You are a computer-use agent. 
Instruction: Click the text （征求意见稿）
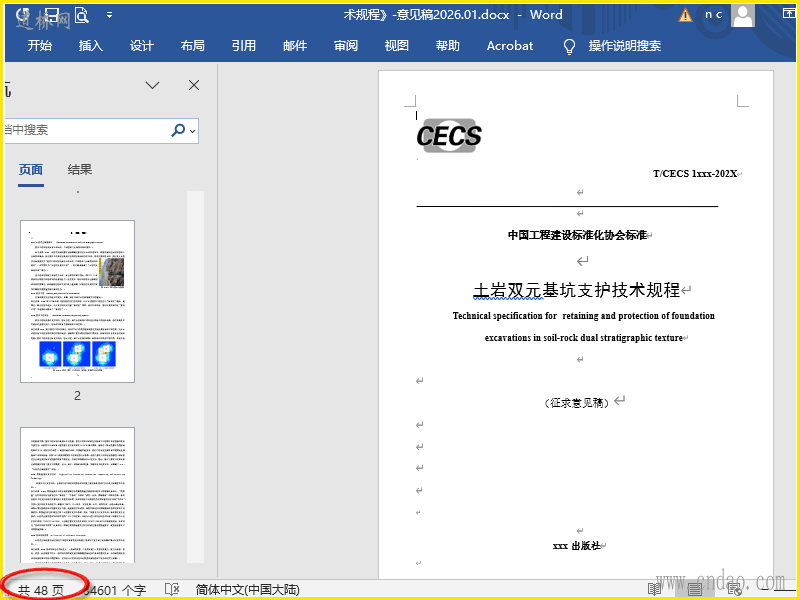click(x=577, y=403)
